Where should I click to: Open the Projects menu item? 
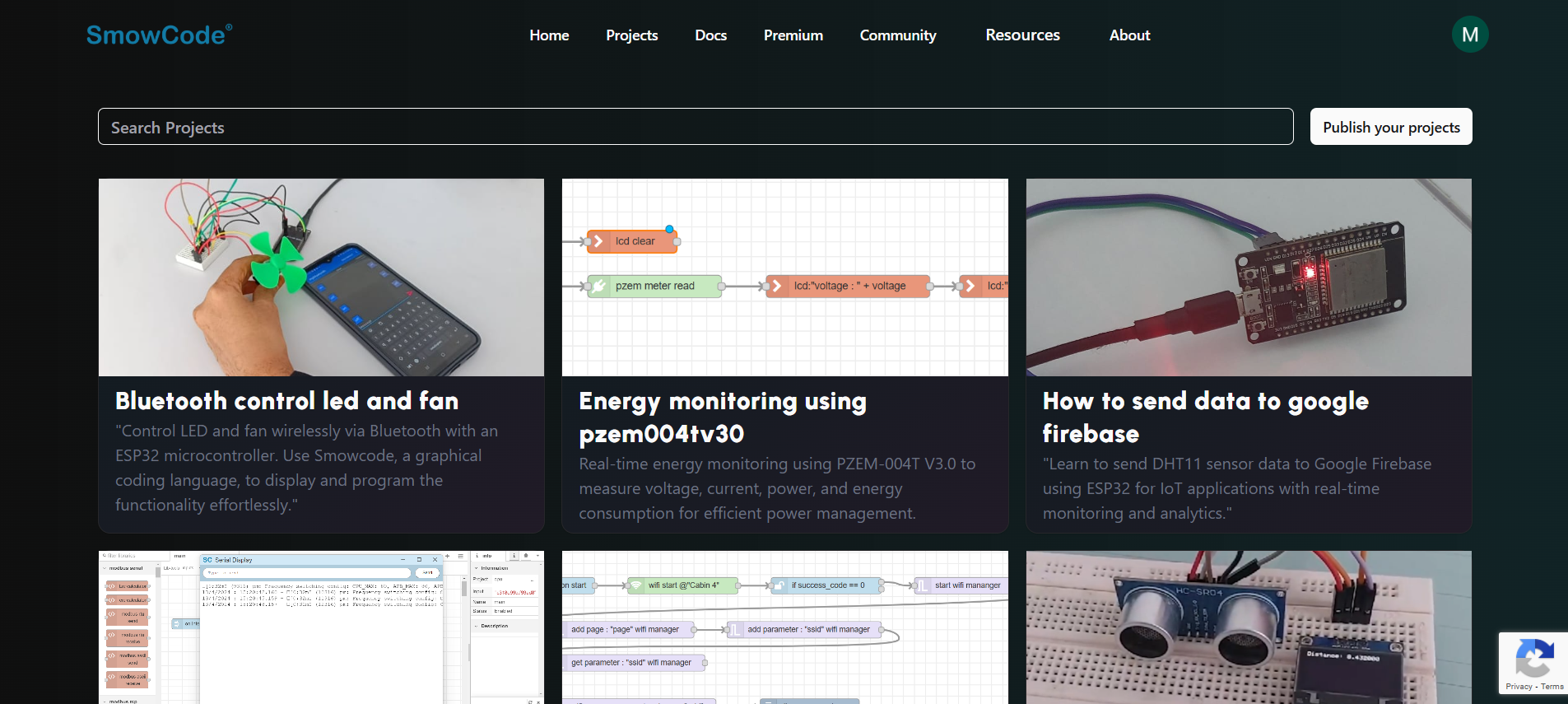(x=632, y=35)
